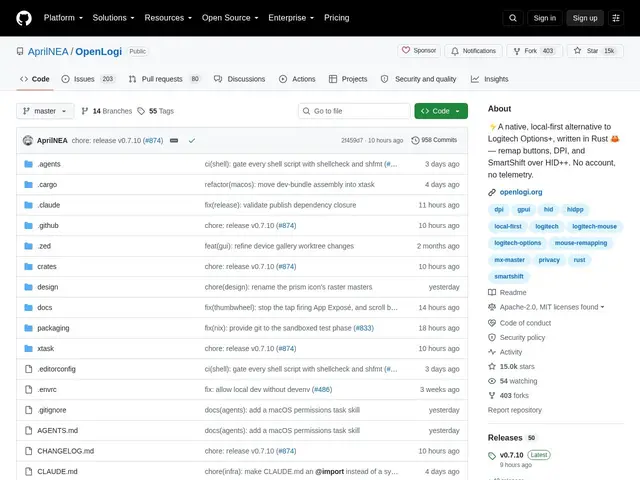Viewport: 640px width, 480px height.
Task: Open the Releases heading link
Action: 505,438
